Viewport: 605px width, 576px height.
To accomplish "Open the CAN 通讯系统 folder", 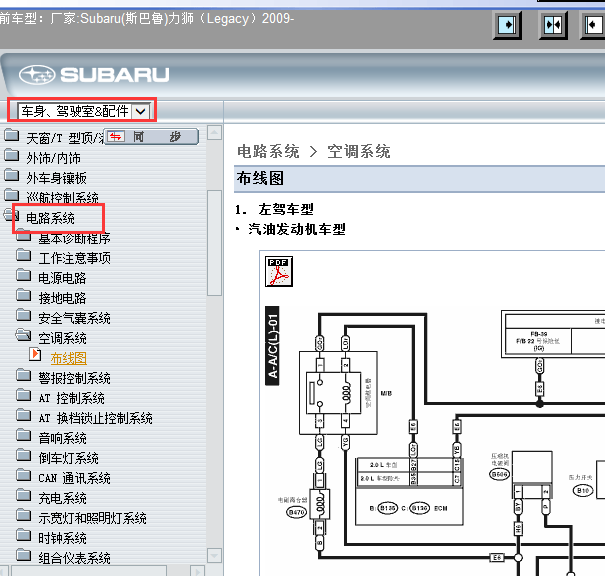I will pyautogui.click(x=74, y=478).
